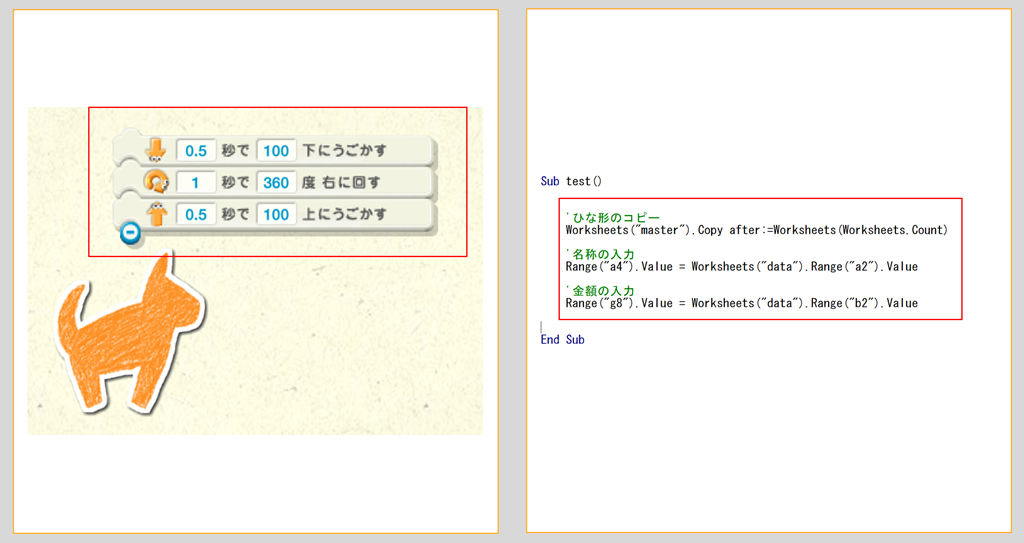Click the rotate icon on the turn-right block
This screenshot has height=543, width=1024.
(156, 182)
